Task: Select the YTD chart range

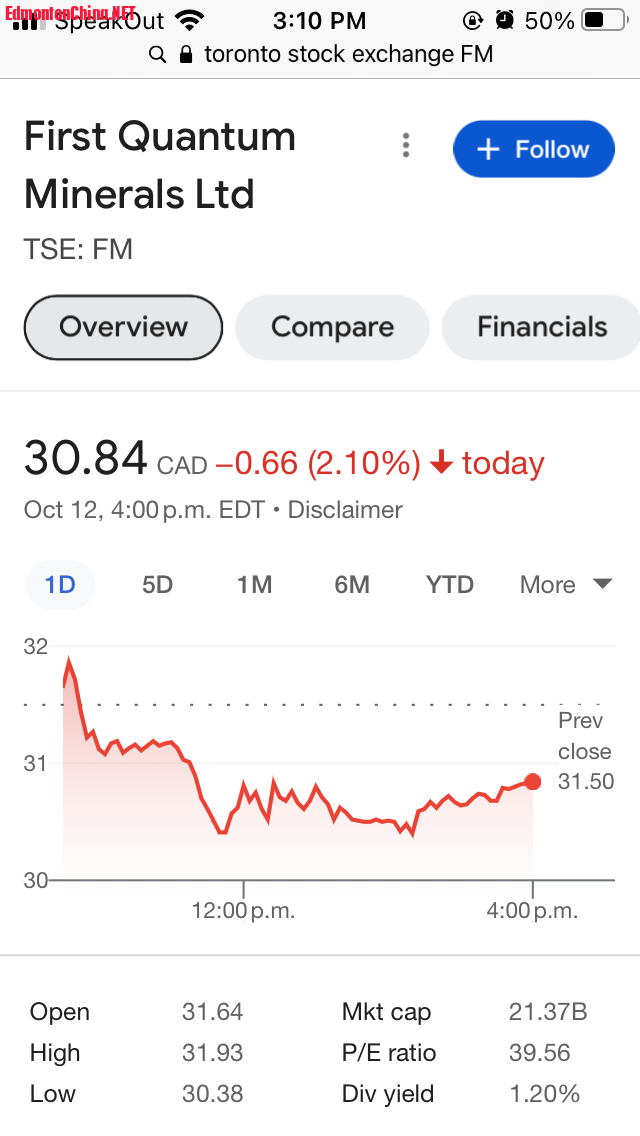Action: click(449, 584)
